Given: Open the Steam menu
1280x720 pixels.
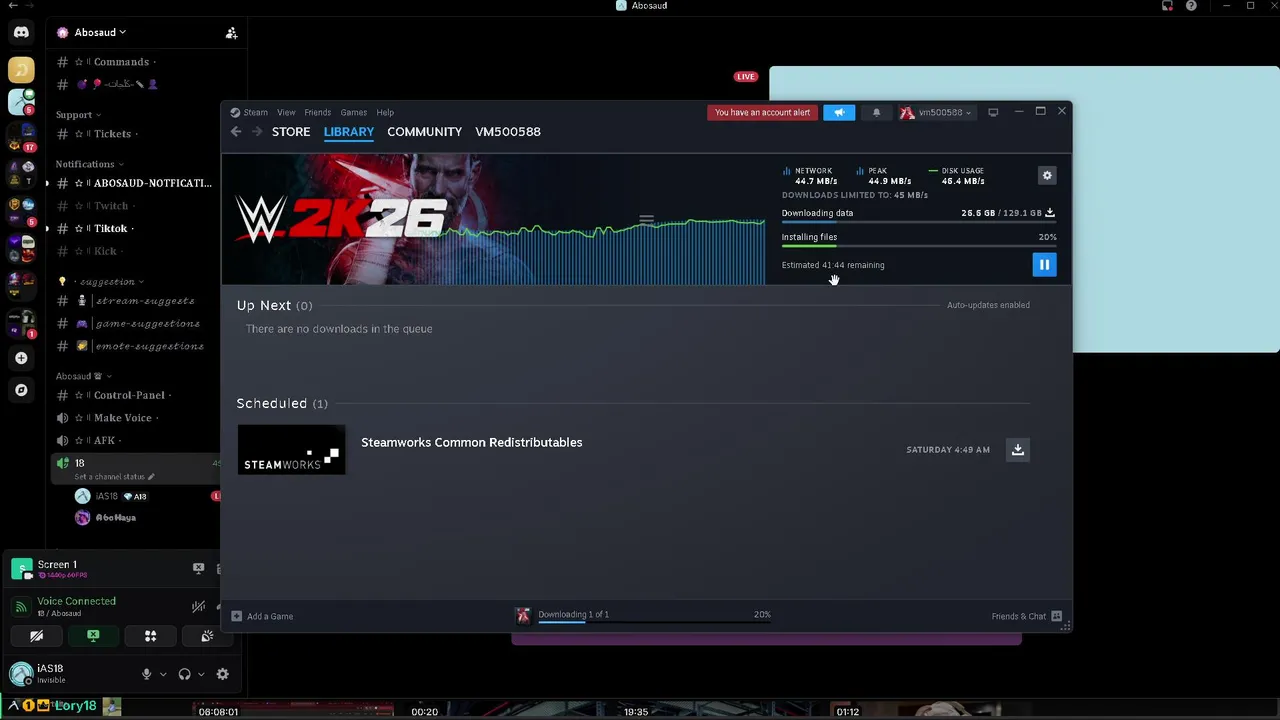Looking at the screenshot, I should tap(249, 112).
